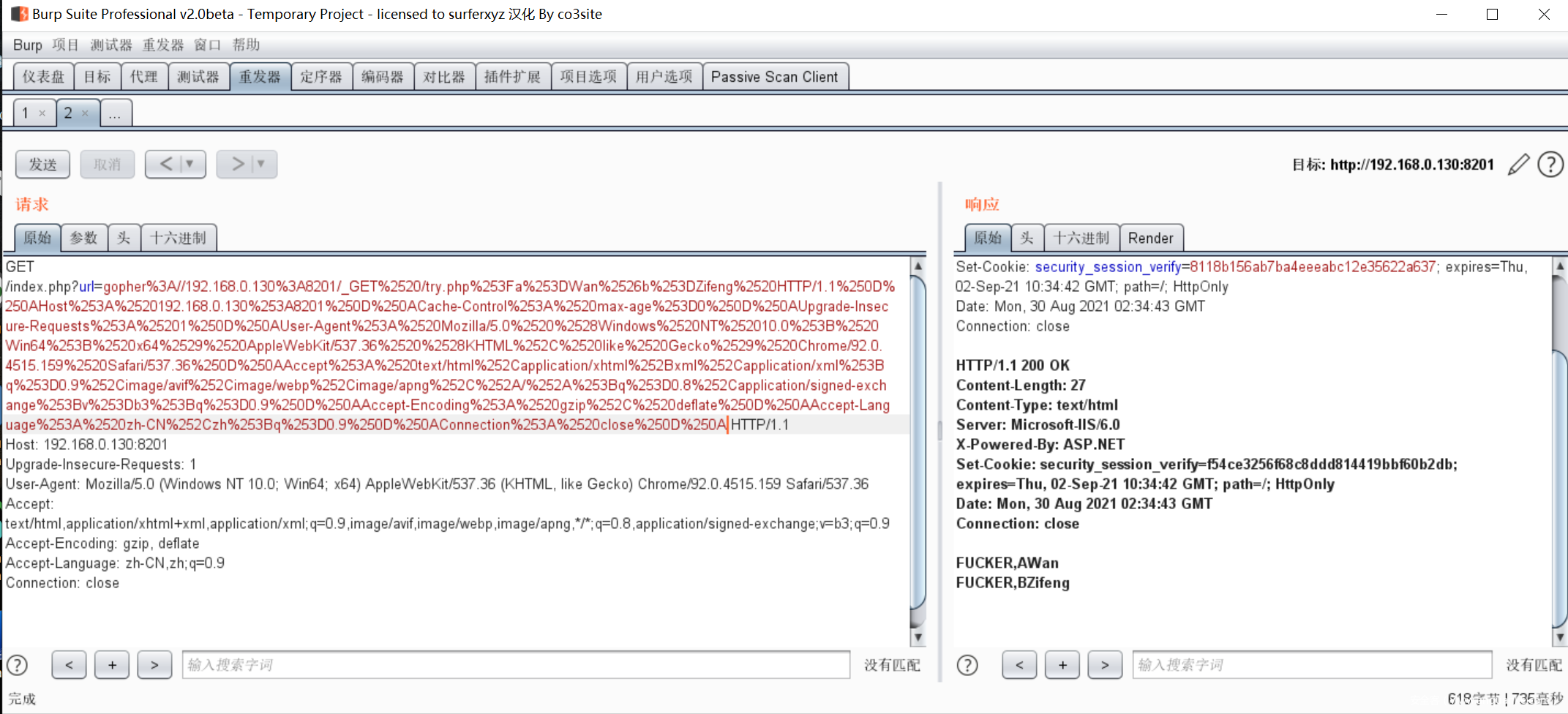
Task: Switch request view to 参数 tab
Action: tap(84, 238)
